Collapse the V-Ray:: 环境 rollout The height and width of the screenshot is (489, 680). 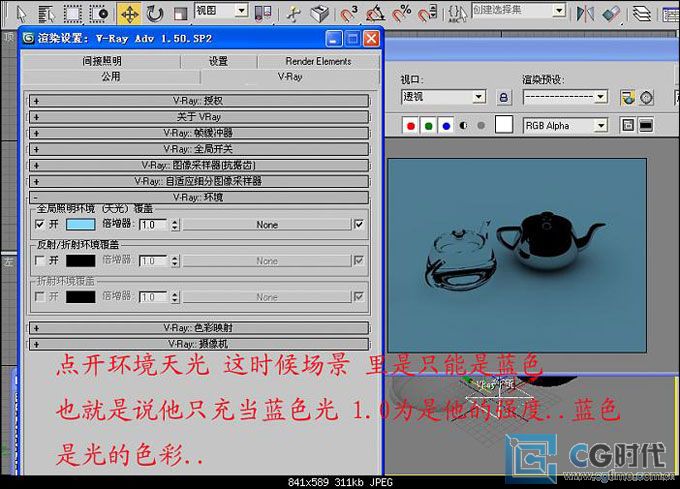[x=199, y=198]
